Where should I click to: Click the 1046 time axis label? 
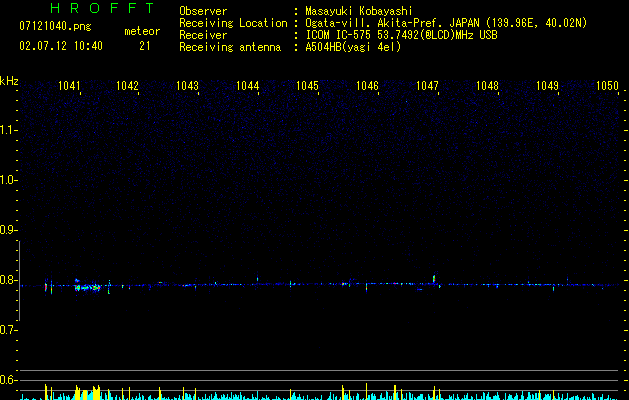367,86
